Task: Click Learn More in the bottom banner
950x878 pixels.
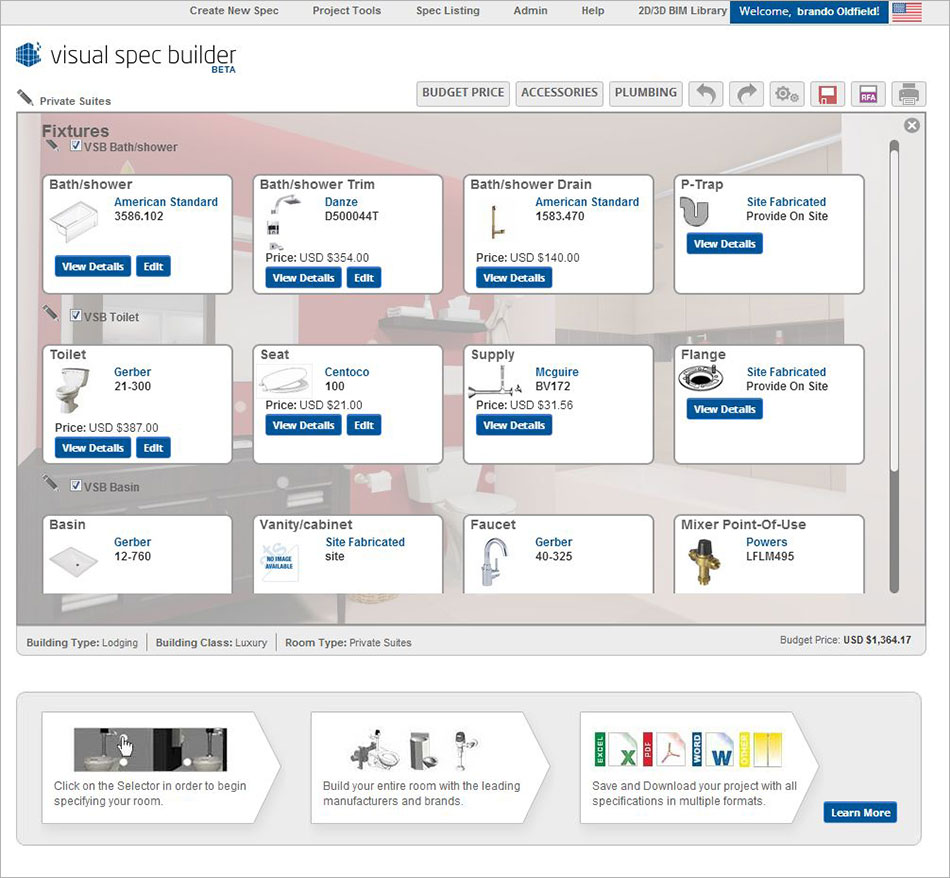Action: [x=860, y=813]
